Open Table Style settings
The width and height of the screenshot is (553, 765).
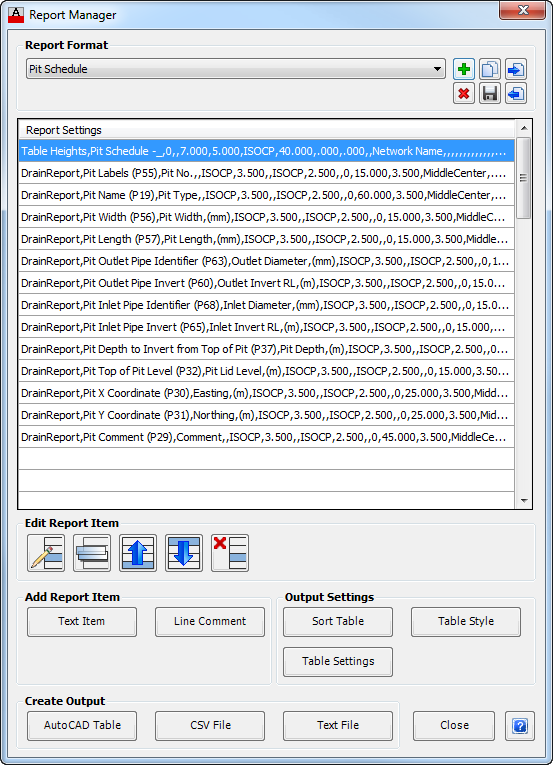coord(466,622)
